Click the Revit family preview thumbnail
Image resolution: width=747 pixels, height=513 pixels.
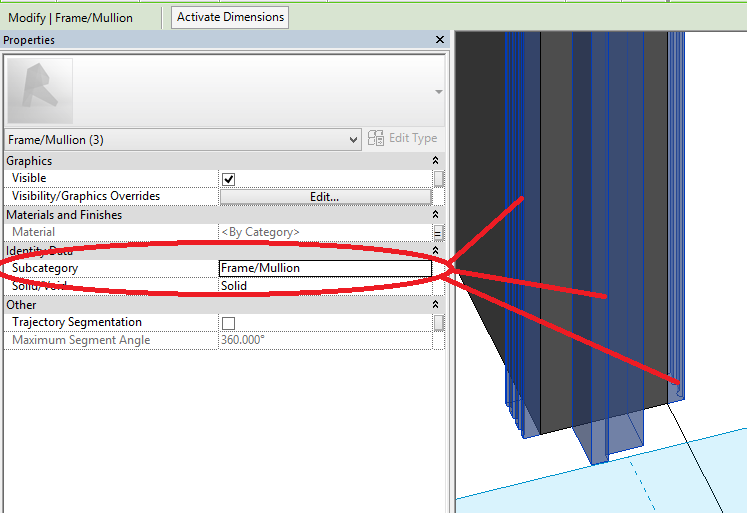pyautogui.click(x=40, y=91)
